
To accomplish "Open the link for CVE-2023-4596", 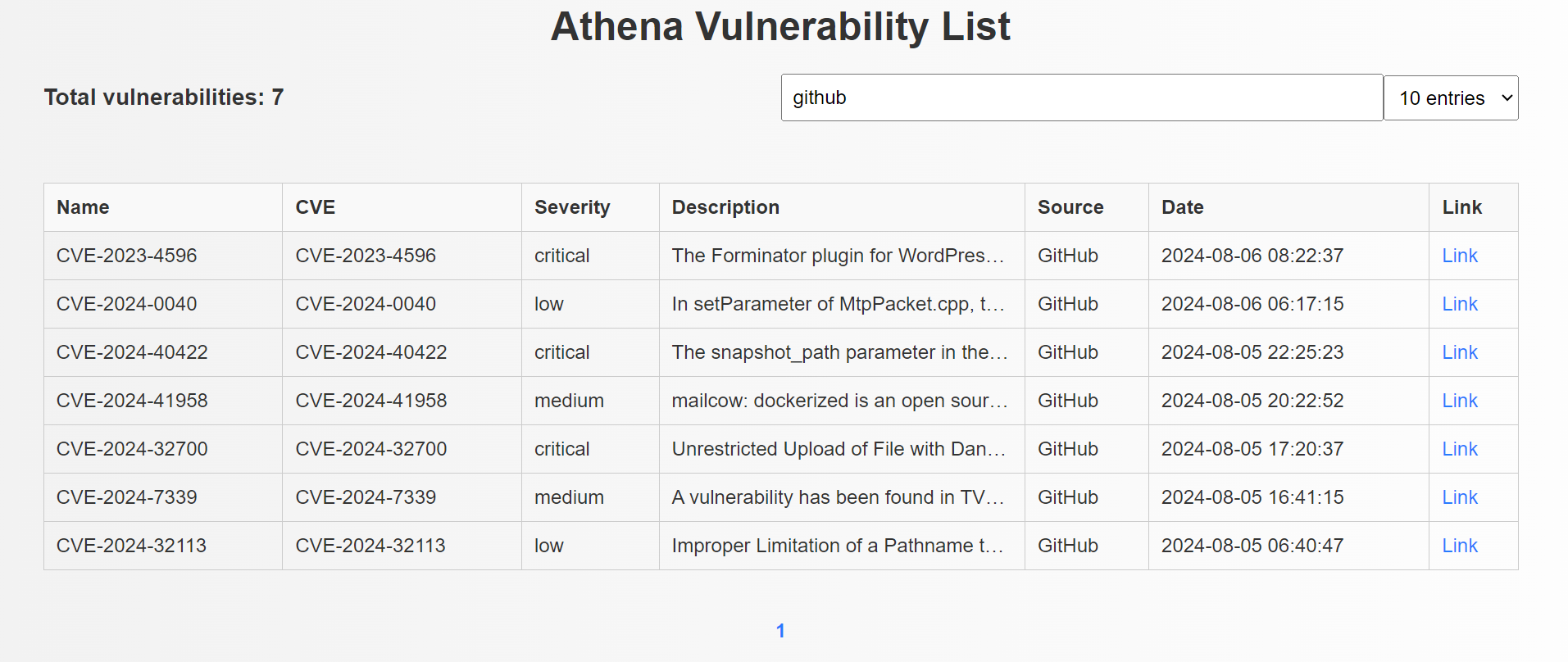I will click(1459, 256).
